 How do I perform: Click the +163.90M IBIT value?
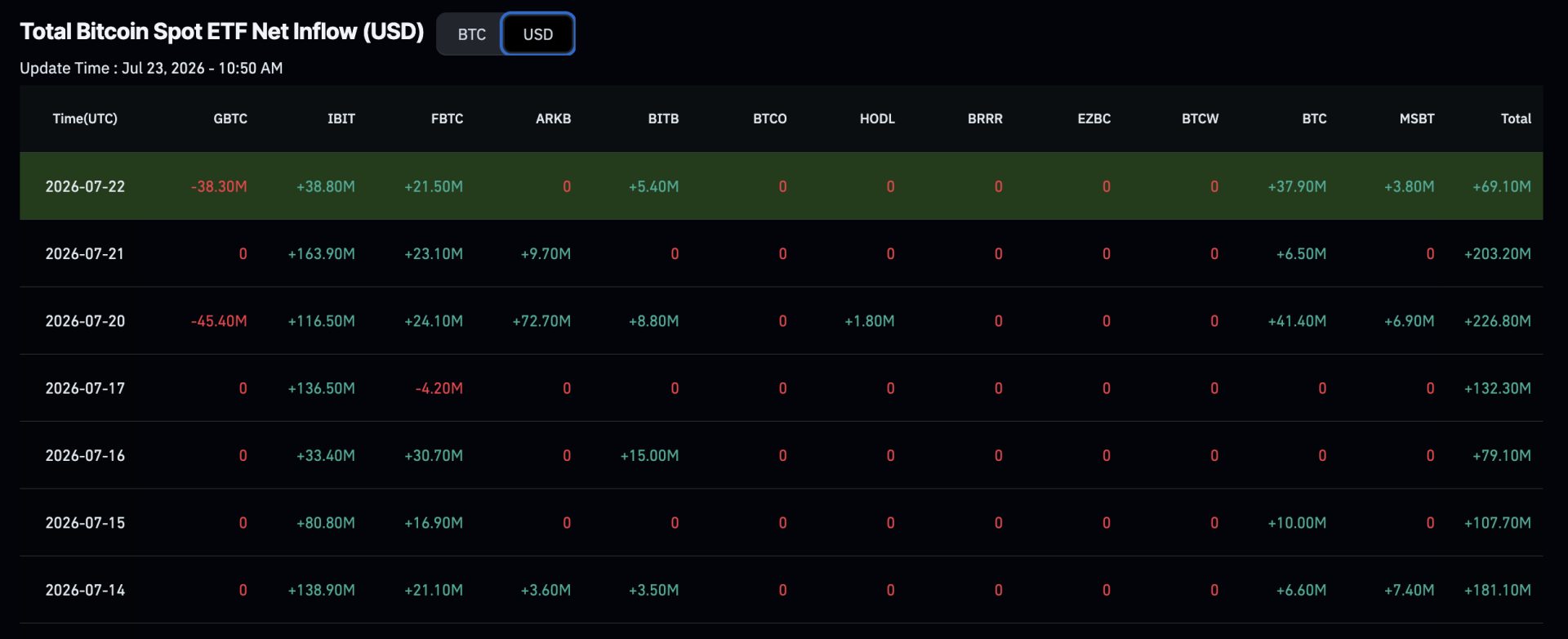pyautogui.click(x=321, y=253)
